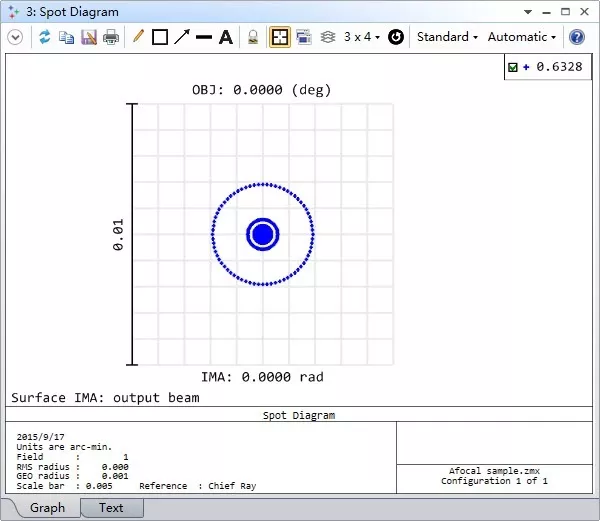Click the reset rotation circular icon

[x=396, y=37]
